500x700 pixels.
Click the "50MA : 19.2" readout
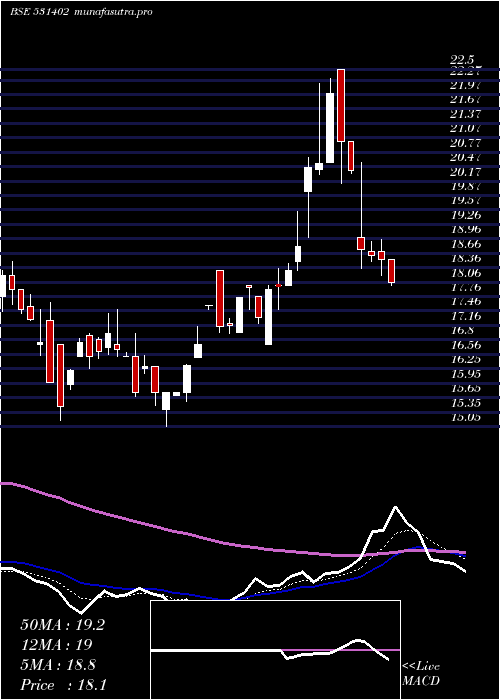tap(62, 625)
